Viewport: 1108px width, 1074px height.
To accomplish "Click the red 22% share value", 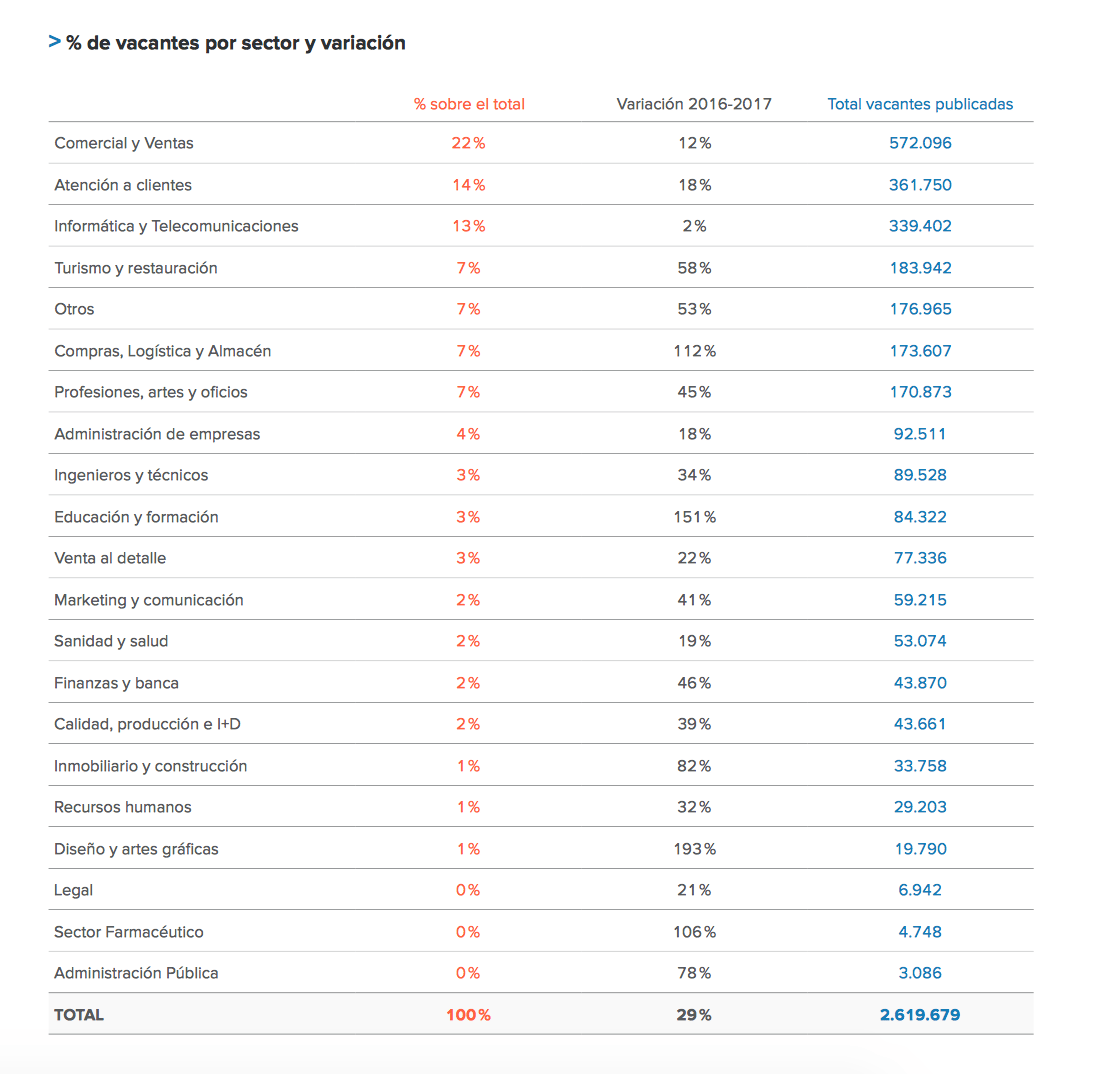I will (468, 143).
